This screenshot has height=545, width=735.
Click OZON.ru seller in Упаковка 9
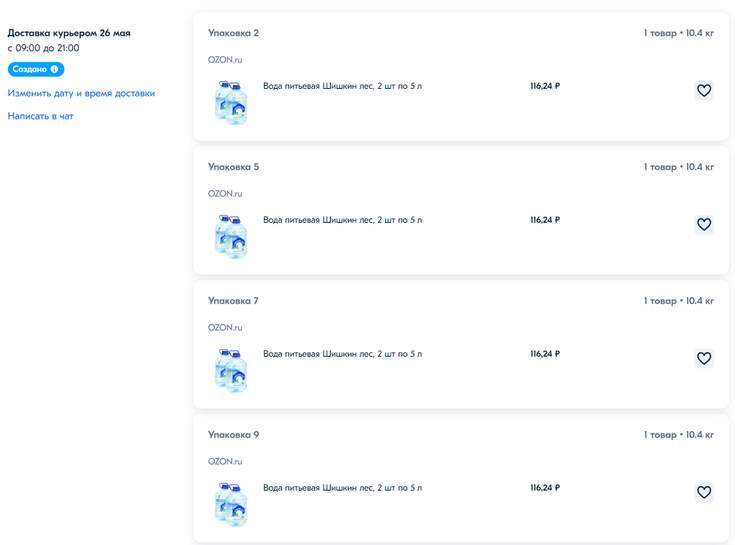tap(225, 462)
